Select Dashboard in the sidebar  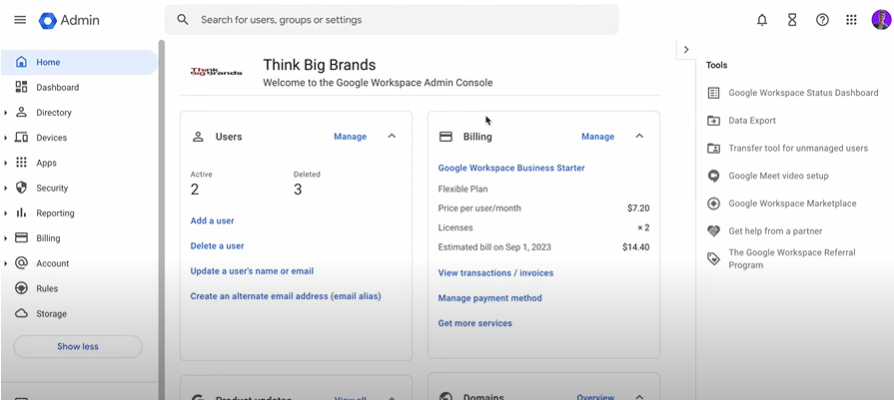[57, 87]
